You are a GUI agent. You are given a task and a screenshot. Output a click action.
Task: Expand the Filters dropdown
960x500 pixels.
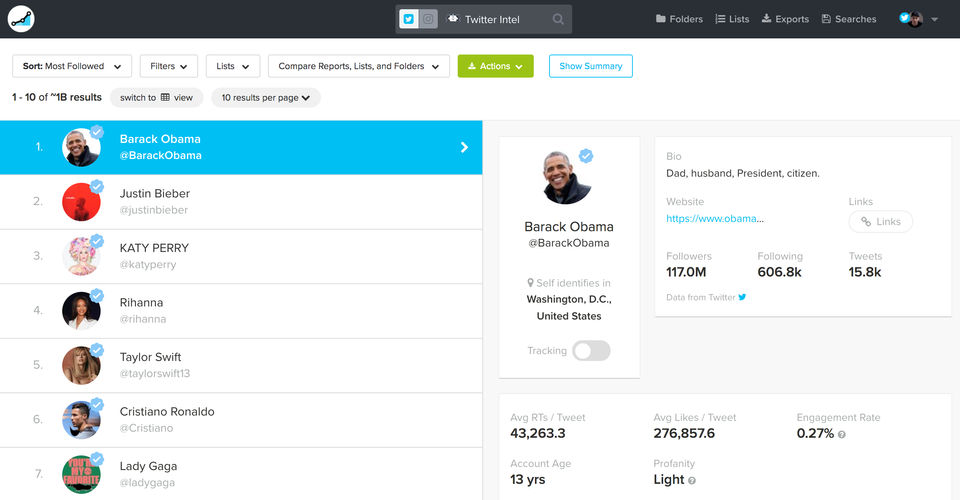tap(169, 66)
